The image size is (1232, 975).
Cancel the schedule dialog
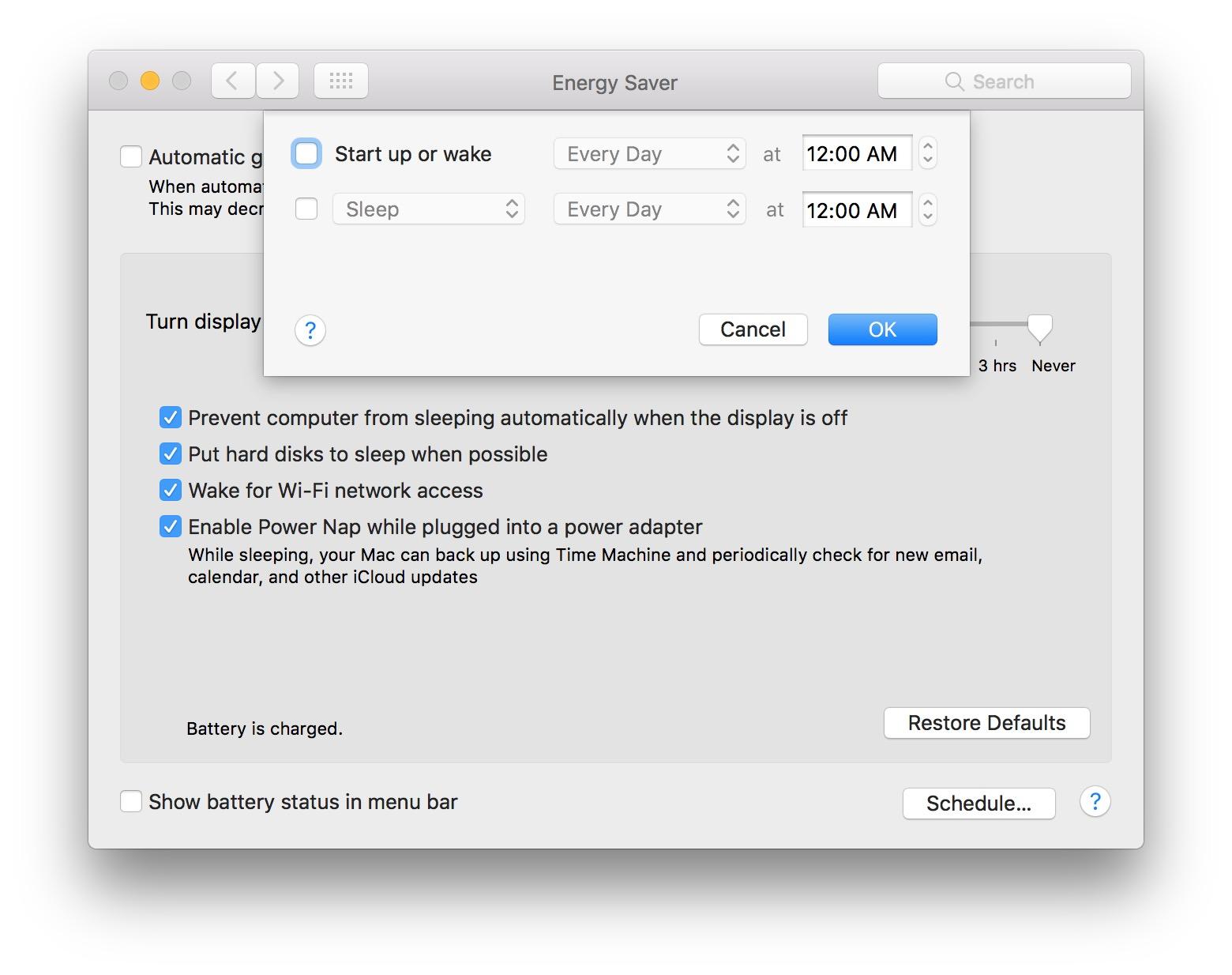tap(753, 329)
